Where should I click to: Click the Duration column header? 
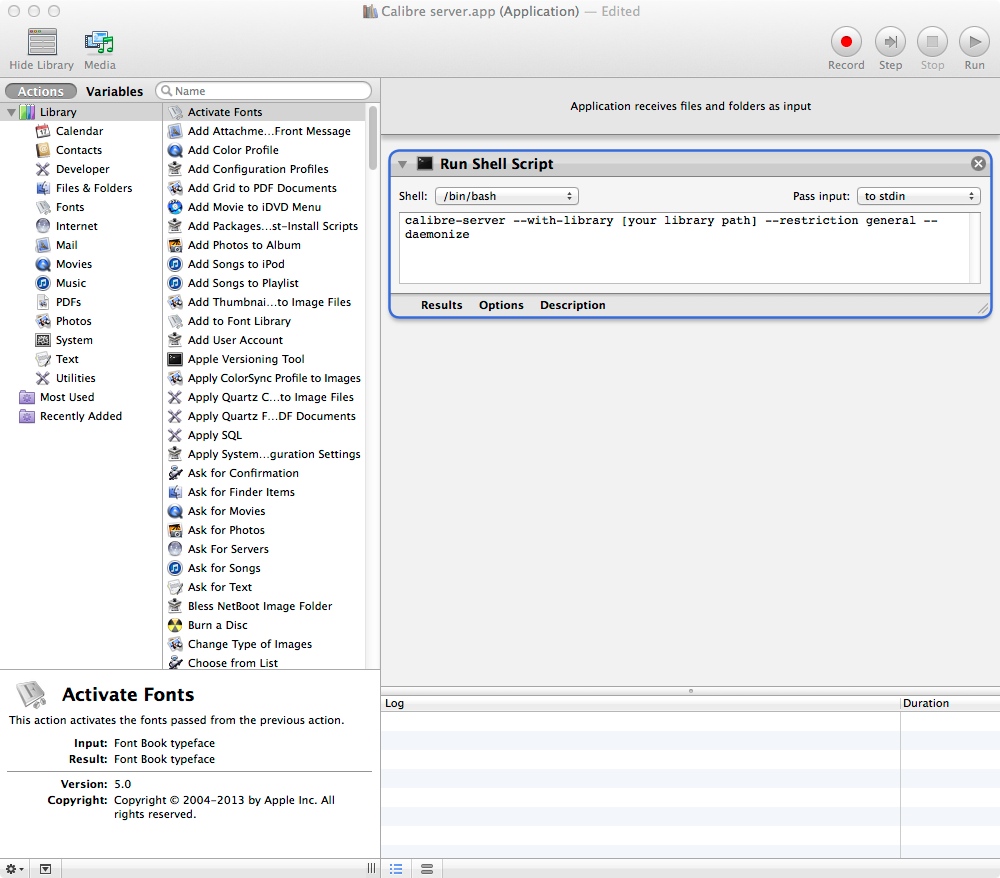[950, 703]
